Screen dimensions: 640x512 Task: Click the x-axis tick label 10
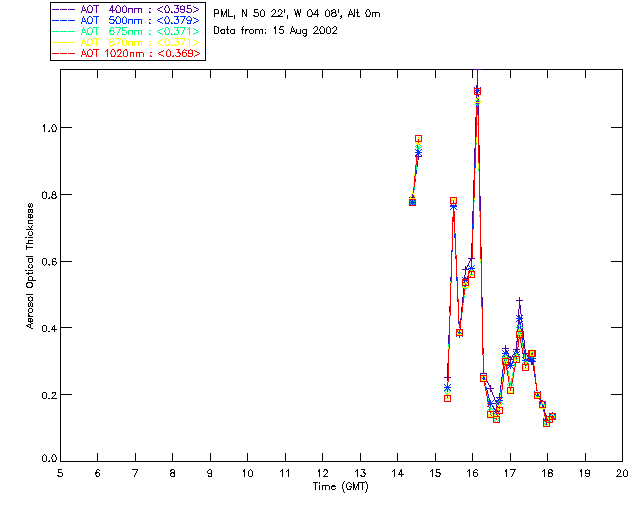pyautogui.click(x=247, y=473)
